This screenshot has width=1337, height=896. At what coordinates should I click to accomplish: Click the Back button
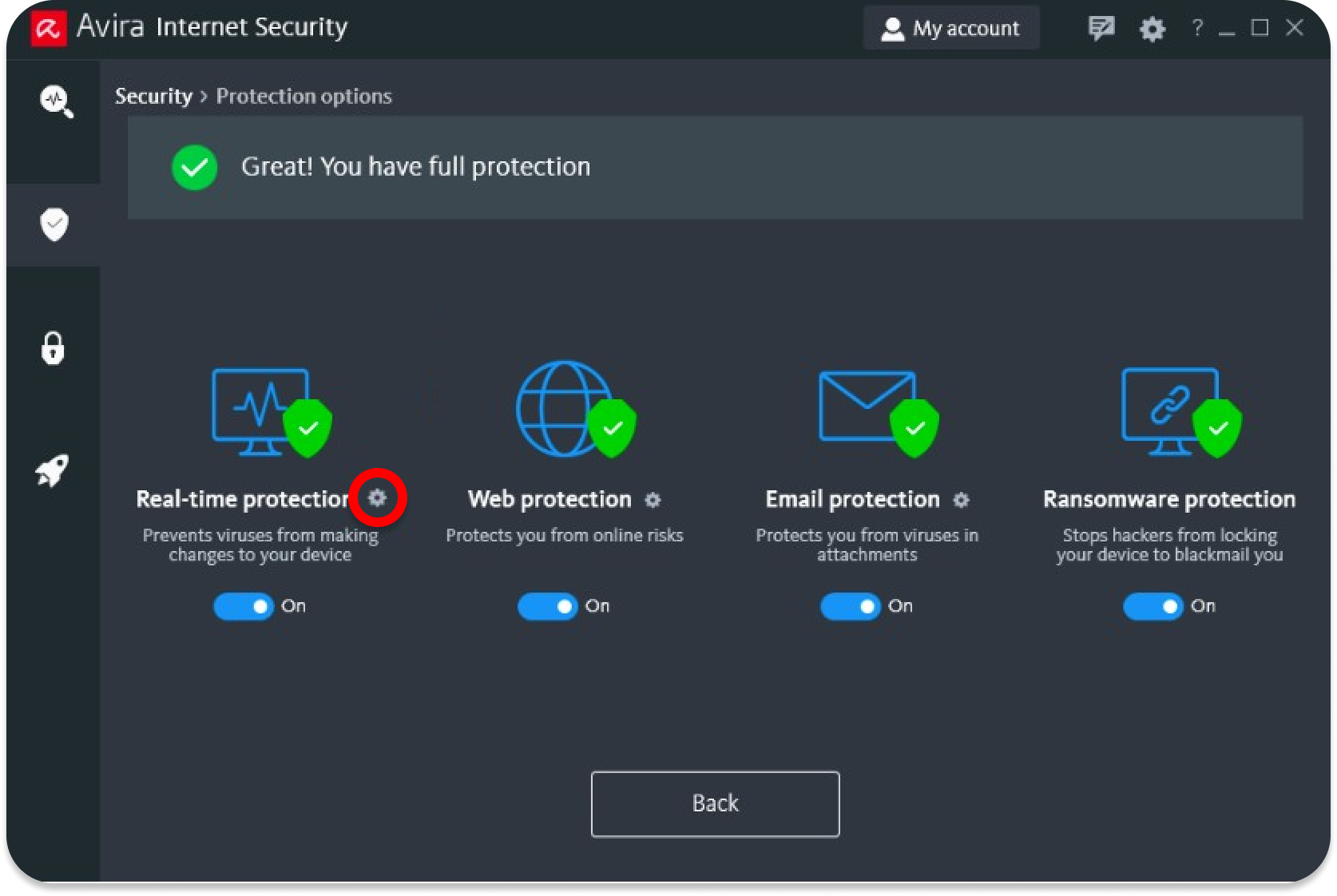click(715, 803)
